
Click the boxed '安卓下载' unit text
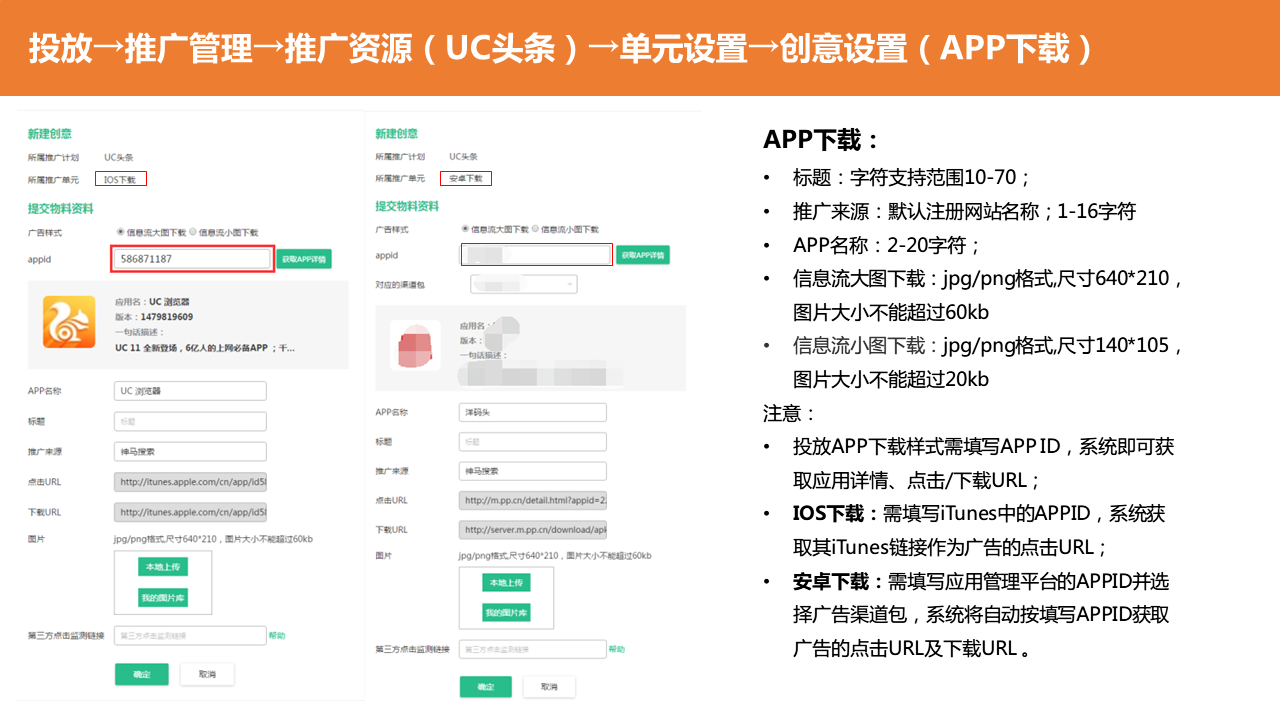click(466, 178)
